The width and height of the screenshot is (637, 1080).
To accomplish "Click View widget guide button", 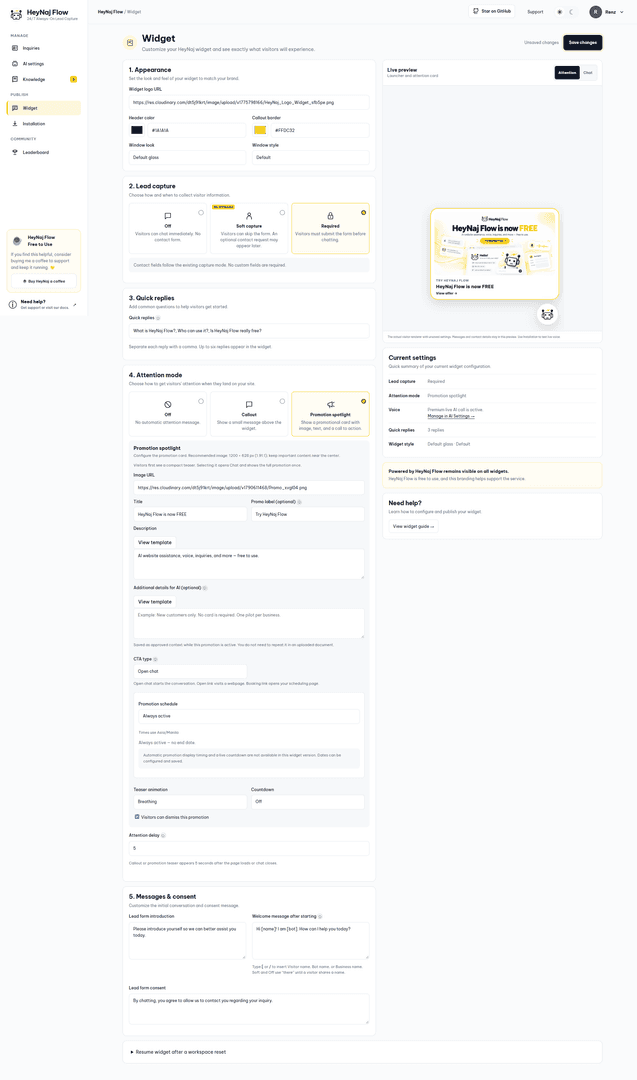I will [x=413, y=526].
